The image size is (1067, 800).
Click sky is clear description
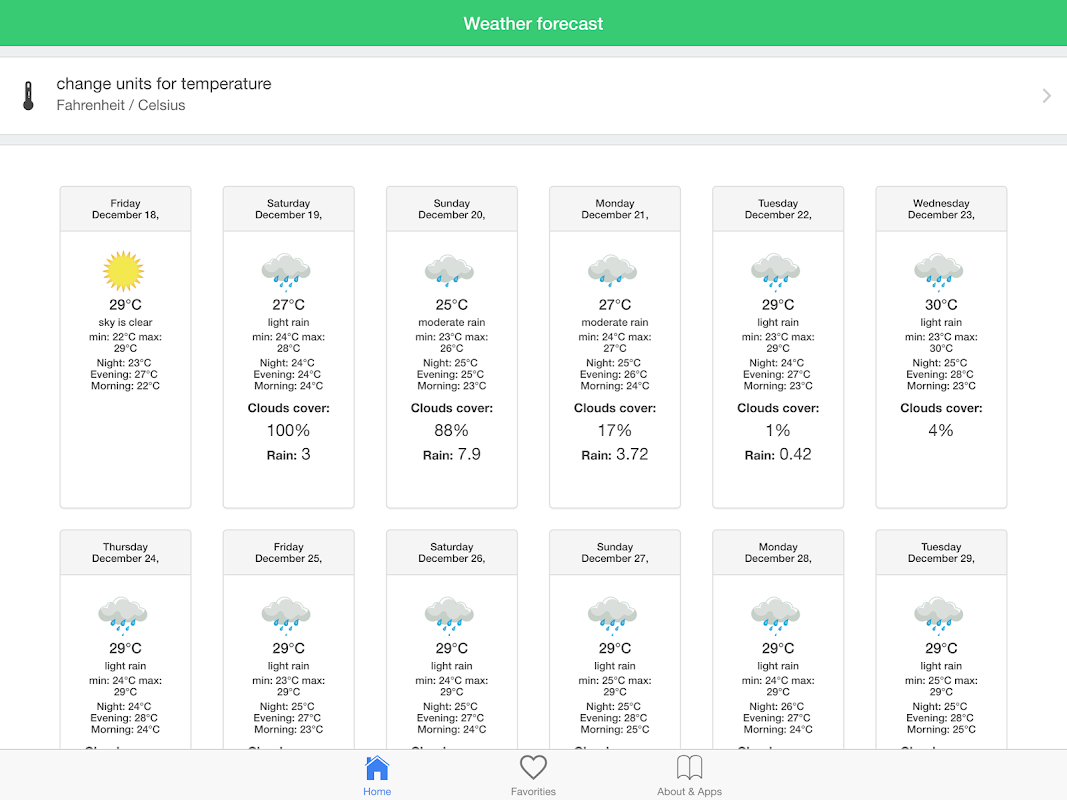[125, 322]
